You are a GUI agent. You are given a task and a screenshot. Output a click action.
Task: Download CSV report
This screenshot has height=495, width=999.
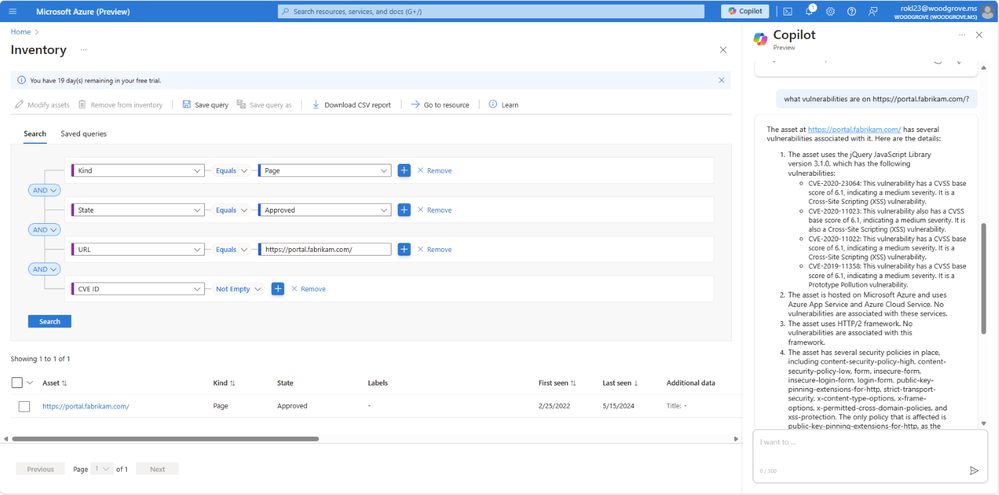coord(351,104)
